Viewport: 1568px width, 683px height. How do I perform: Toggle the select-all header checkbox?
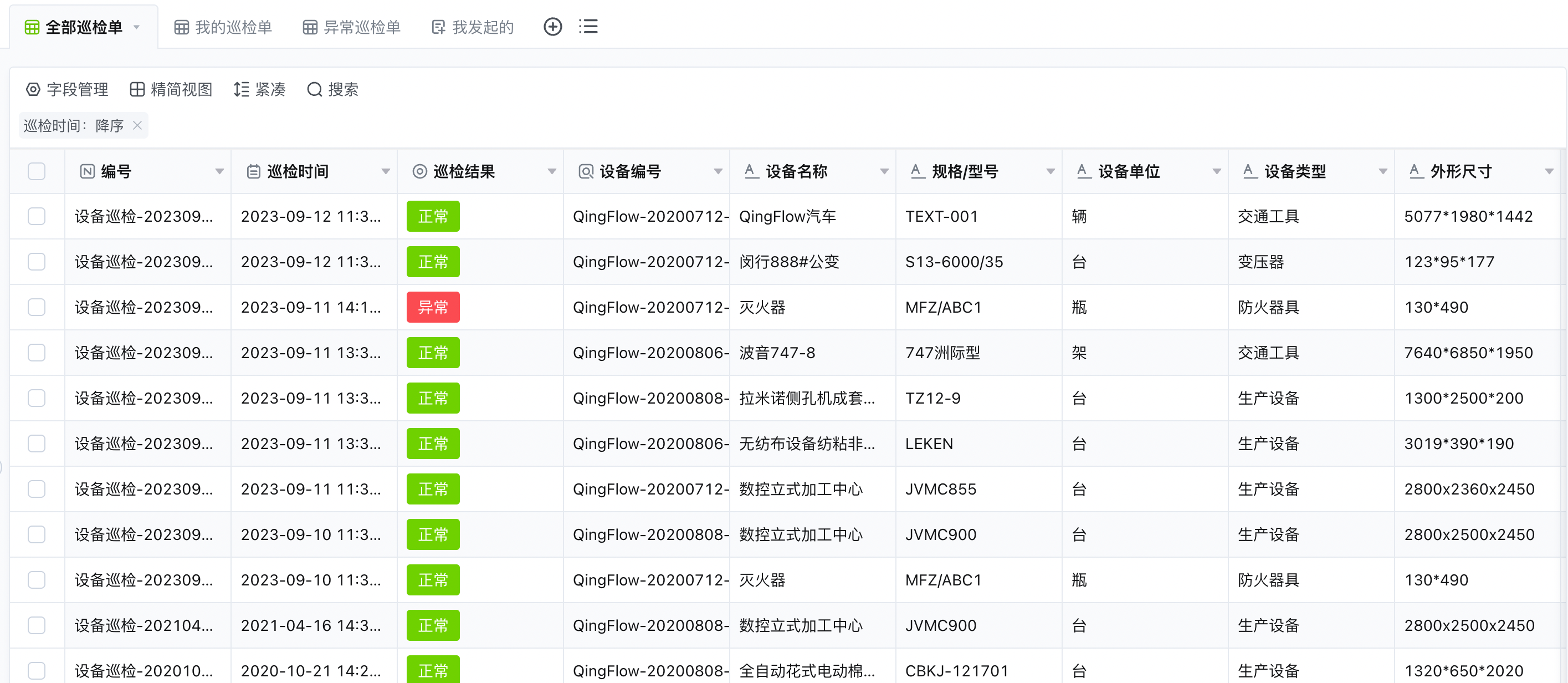(x=37, y=172)
